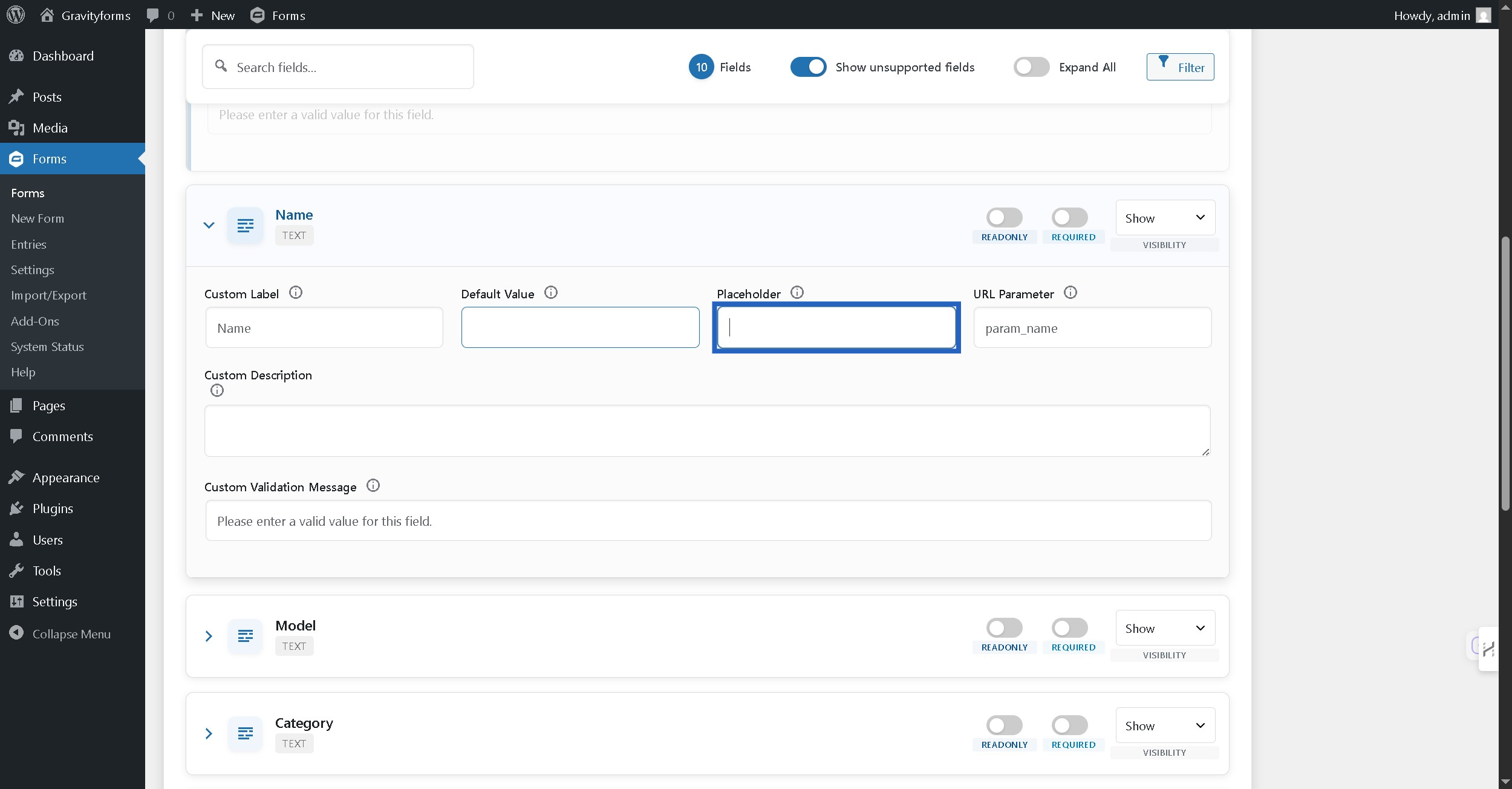The image size is (1512, 789).
Task: Click the URL Parameter info icon
Action: coord(1070,293)
